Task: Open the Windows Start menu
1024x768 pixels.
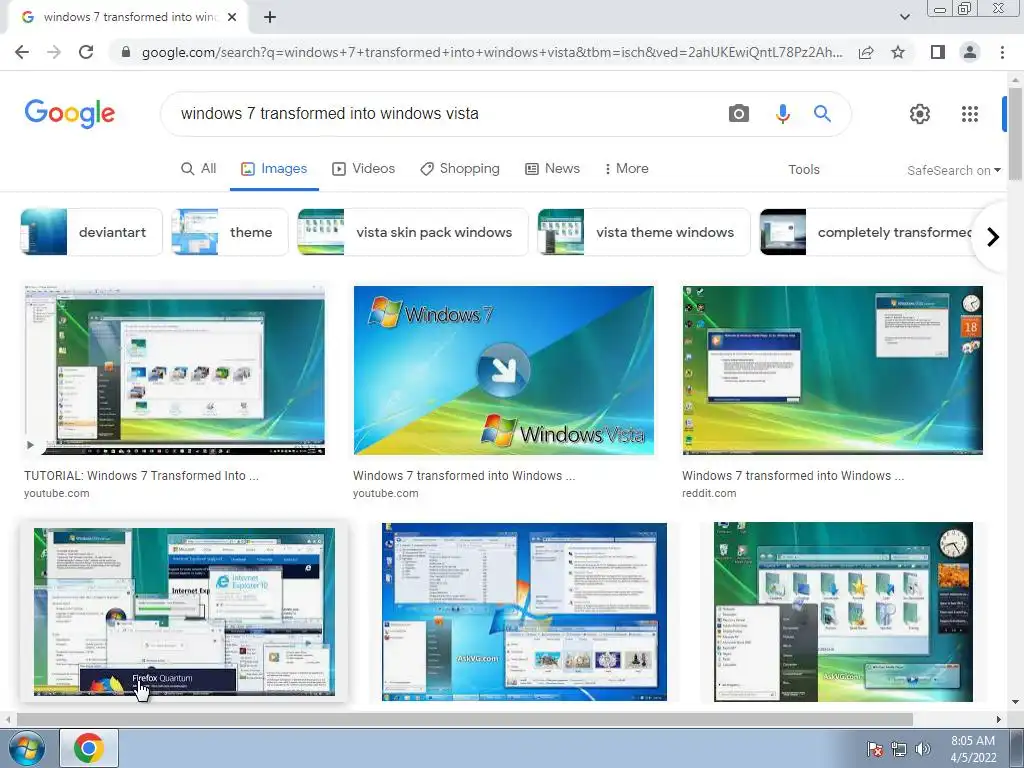Action: (x=27, y=748)
